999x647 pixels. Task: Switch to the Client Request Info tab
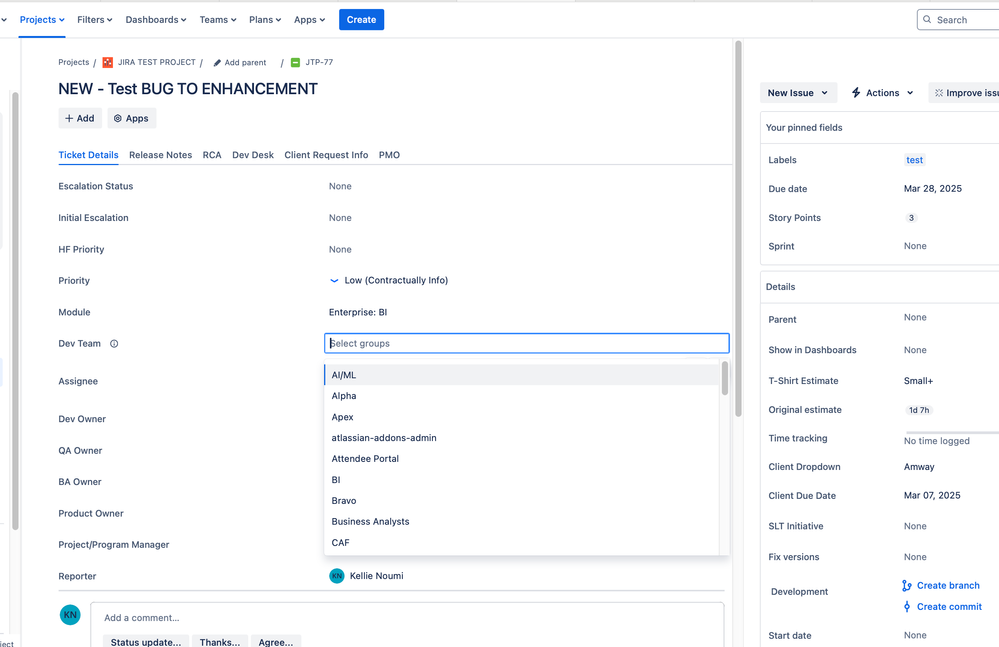[326, 155]
